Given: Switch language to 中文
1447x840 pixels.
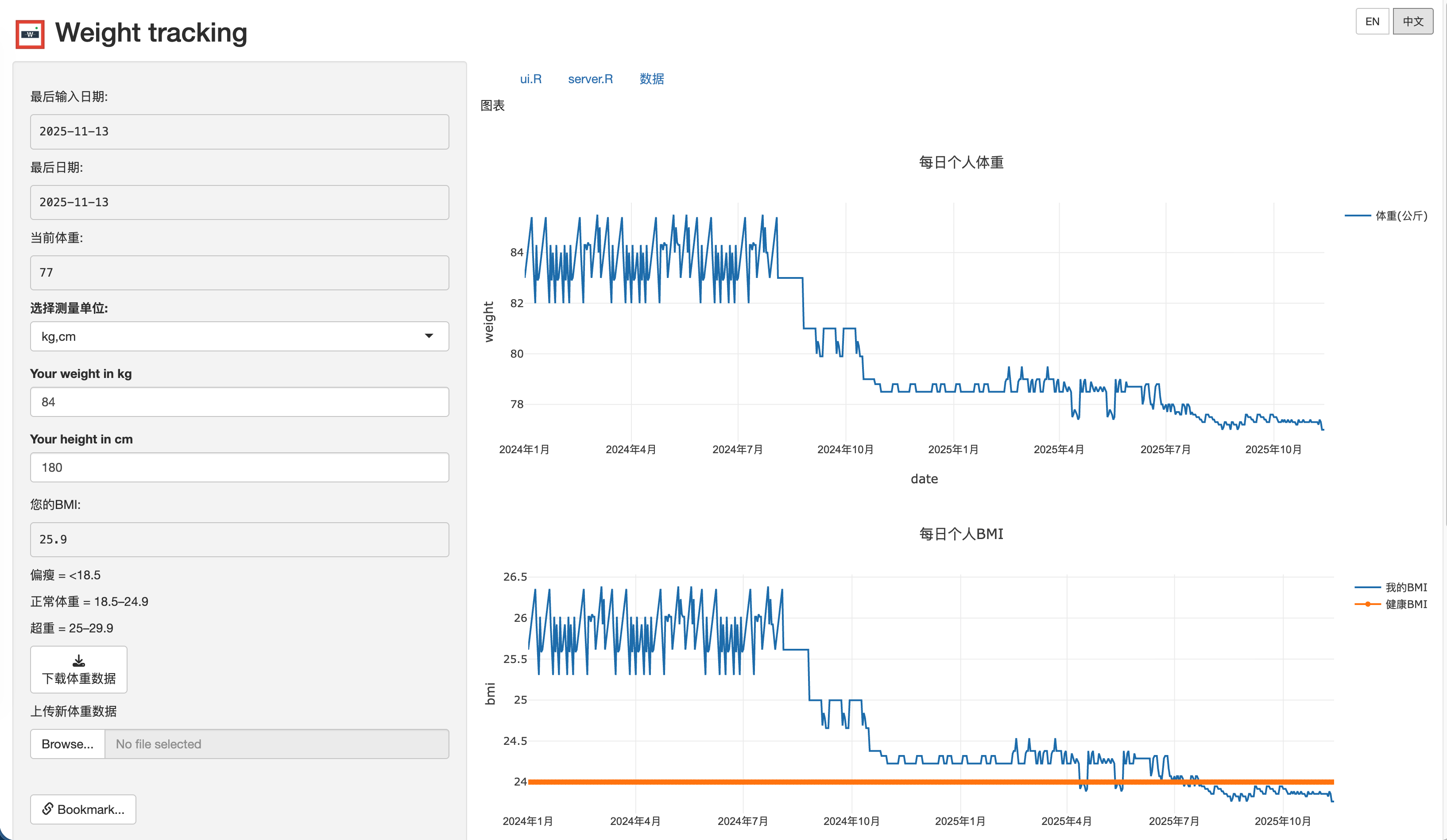Looking at the screenshot, I should point(1412,22).
